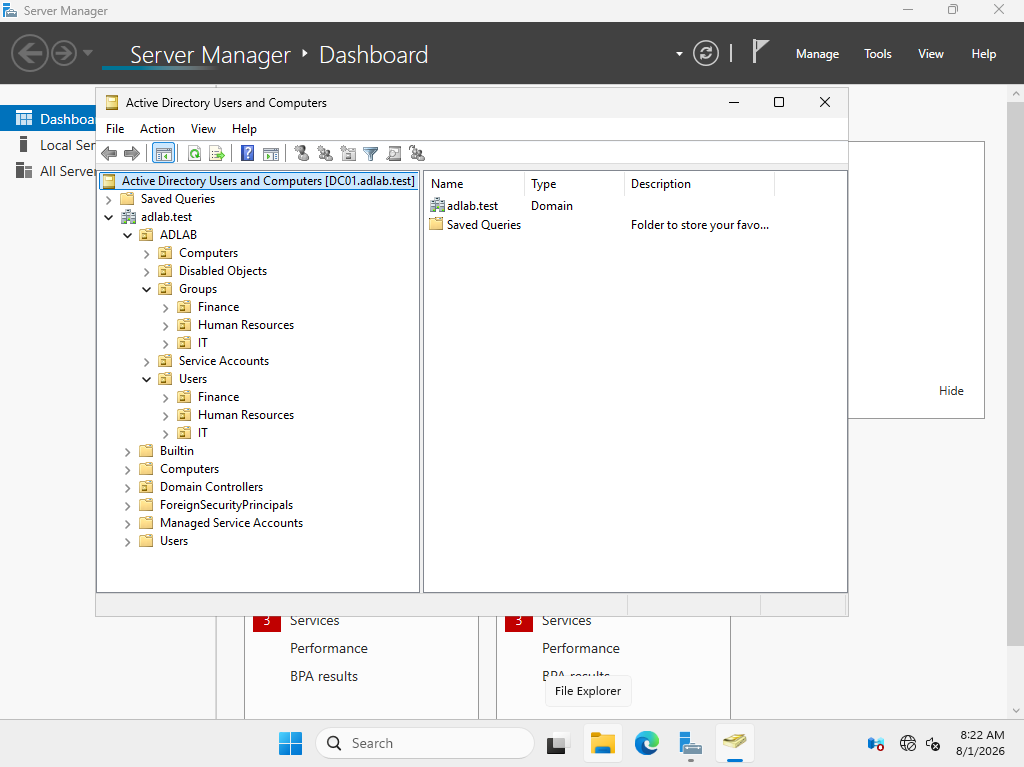Open Server Manager Tools menu
This screenshot has height=767, width=1024.
point(878,54)
